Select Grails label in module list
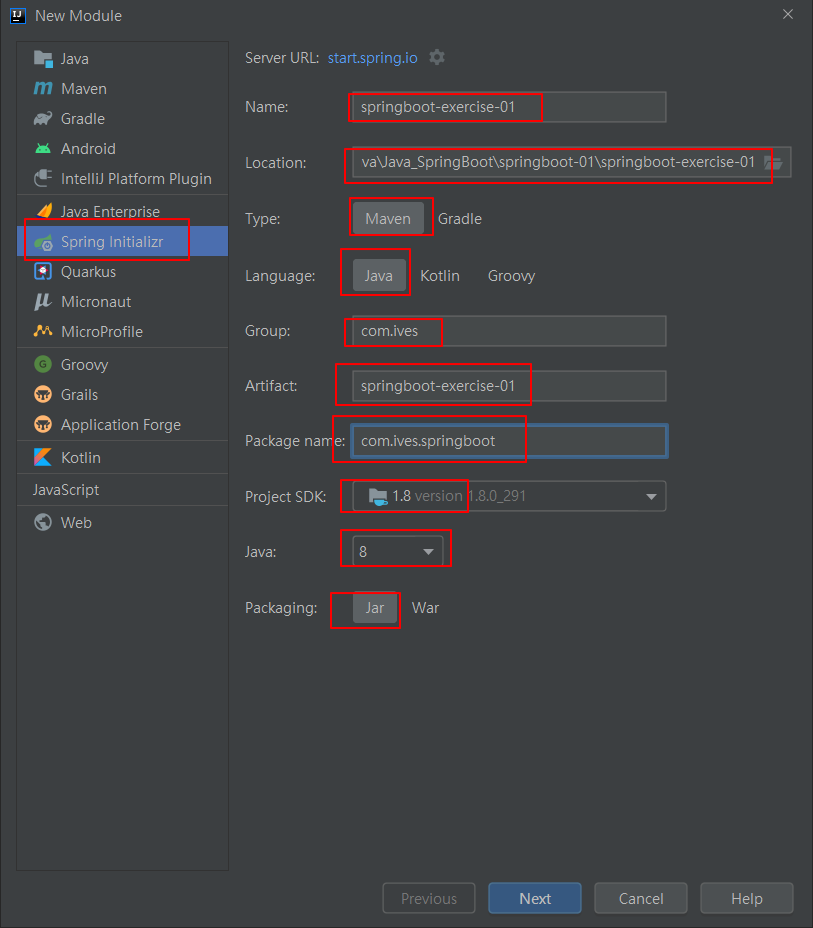Viewport: 813px width, 928px height. coord(79,395)
